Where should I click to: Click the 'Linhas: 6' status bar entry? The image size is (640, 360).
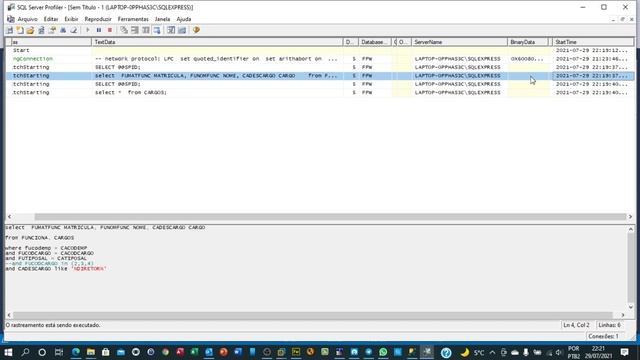pyautogui.click(x=609, y=325)
